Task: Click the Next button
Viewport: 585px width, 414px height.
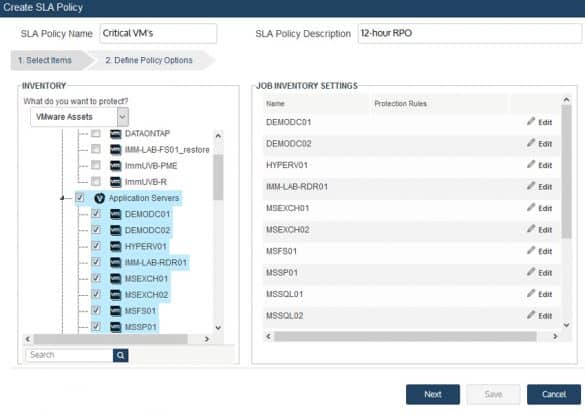Action: [433, 394]
